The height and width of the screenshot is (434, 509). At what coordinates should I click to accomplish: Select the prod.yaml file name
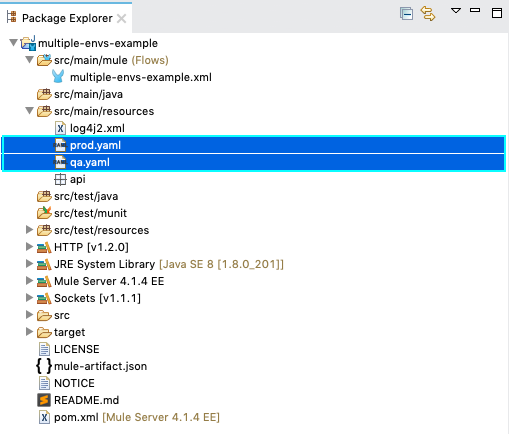[95, 145]
